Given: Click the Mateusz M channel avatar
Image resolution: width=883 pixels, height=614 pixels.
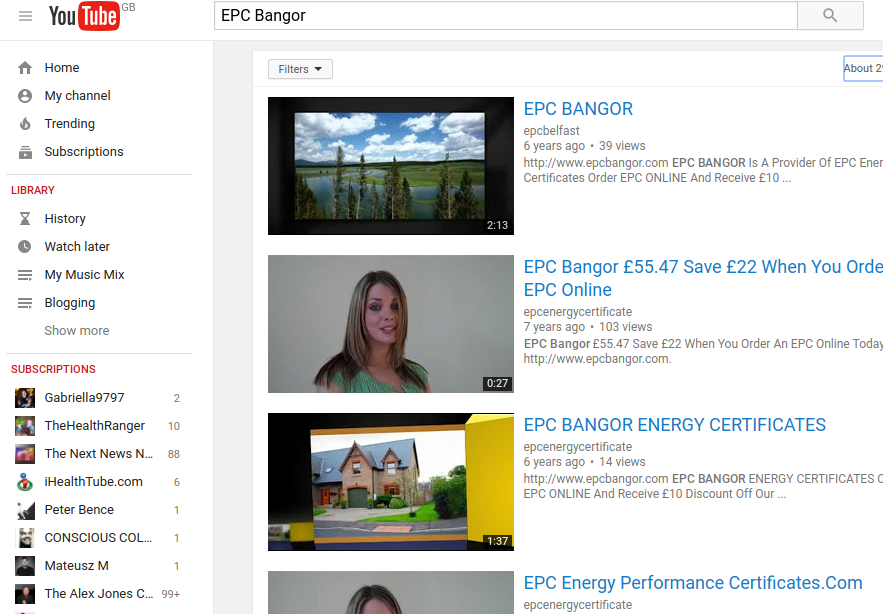Looking at the screenshot, I should click(x=25, y=566).
